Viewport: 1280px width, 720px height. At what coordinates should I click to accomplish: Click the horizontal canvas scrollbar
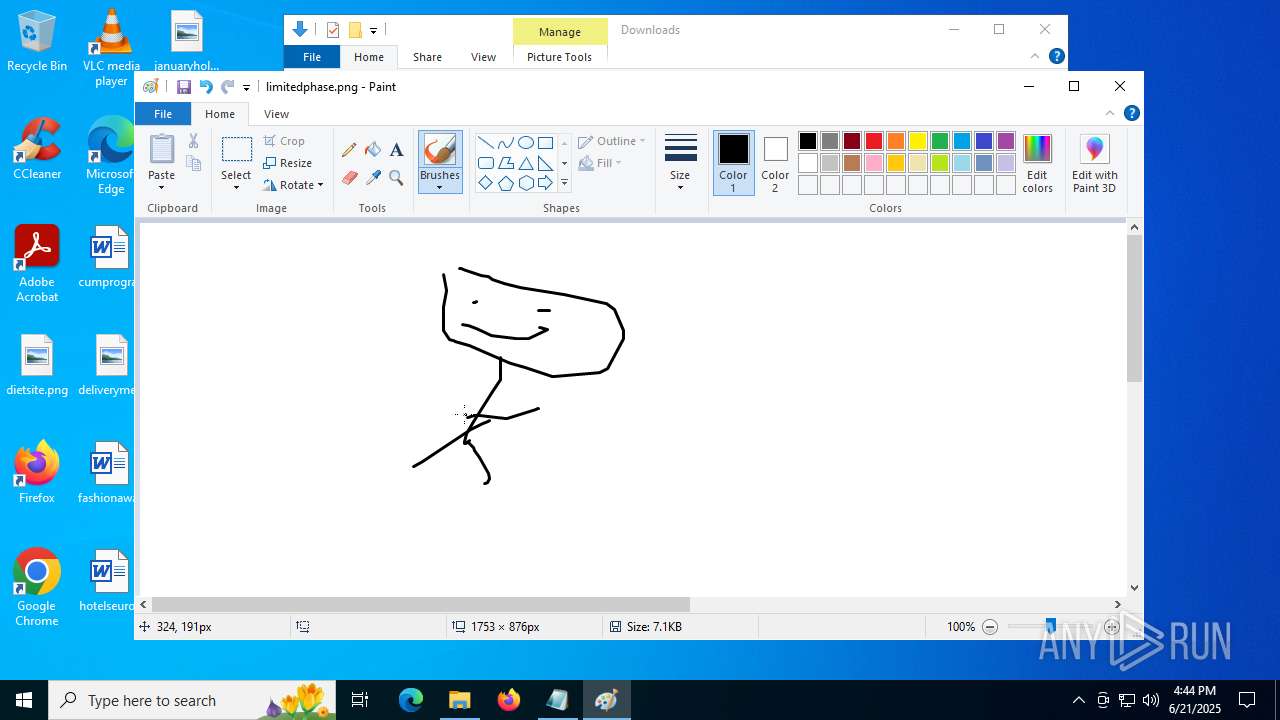pos(421,604)
